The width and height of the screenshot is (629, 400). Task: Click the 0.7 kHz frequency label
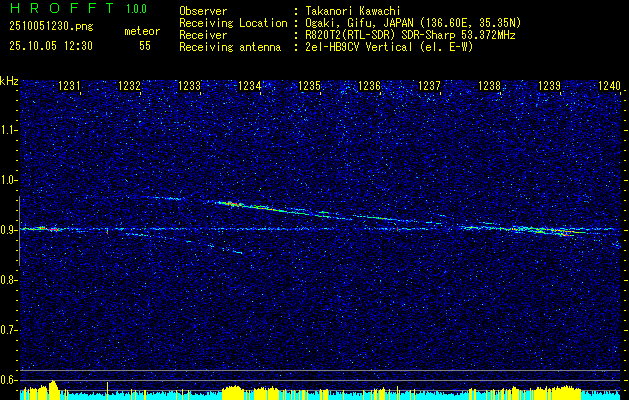pos(9,330)
